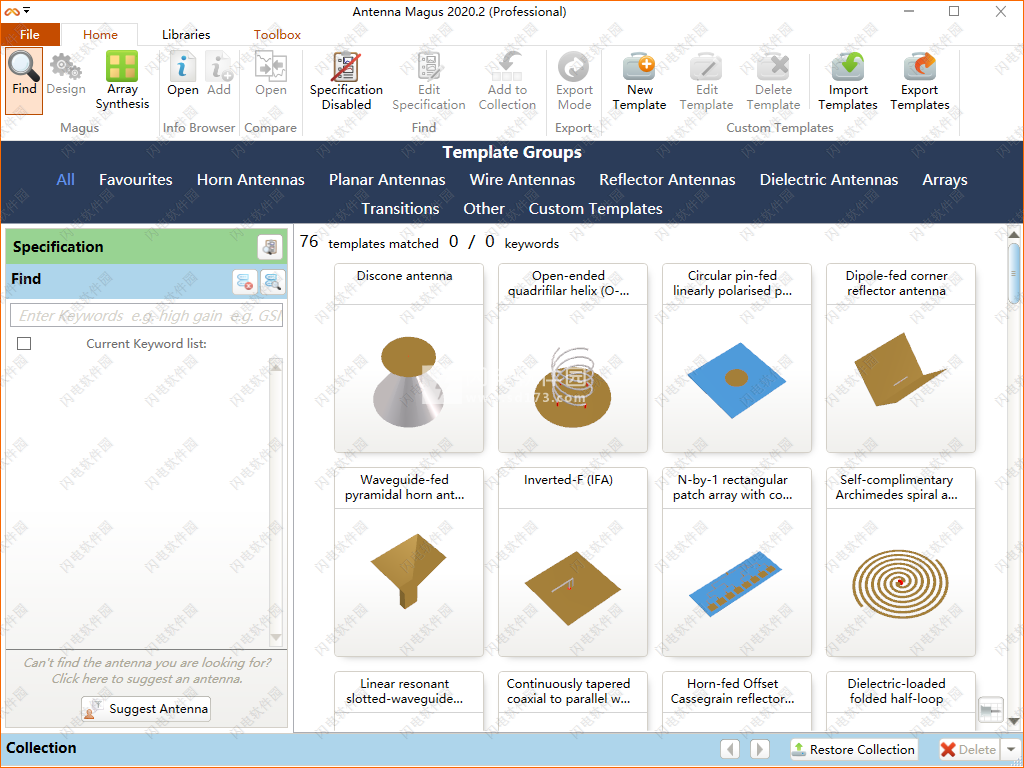Switch to the Toolbox ribbon tab
1024x768 pixels.
pos(278,35)
